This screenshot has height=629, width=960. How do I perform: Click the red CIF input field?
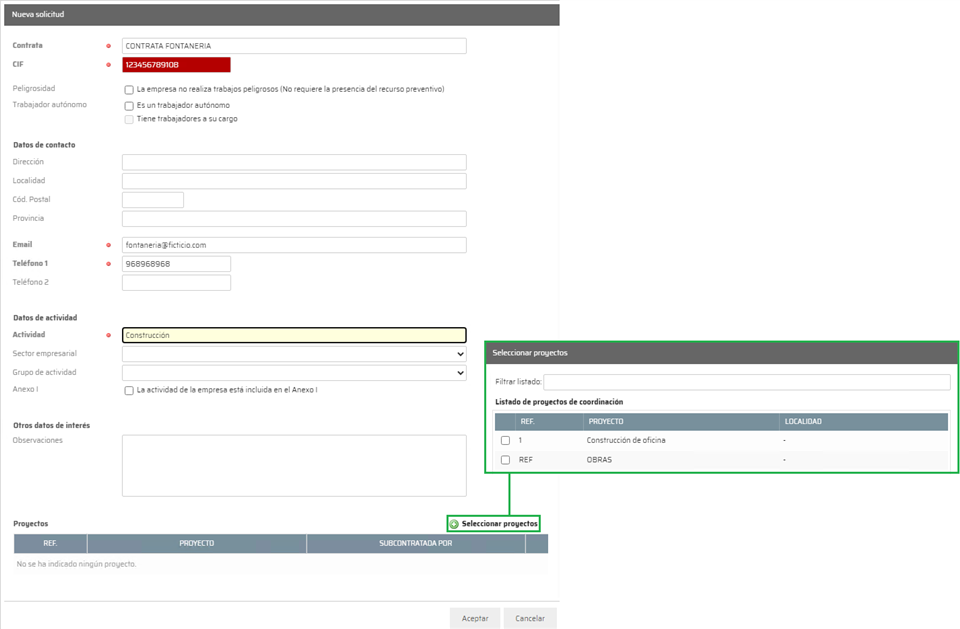click(176, 65)
